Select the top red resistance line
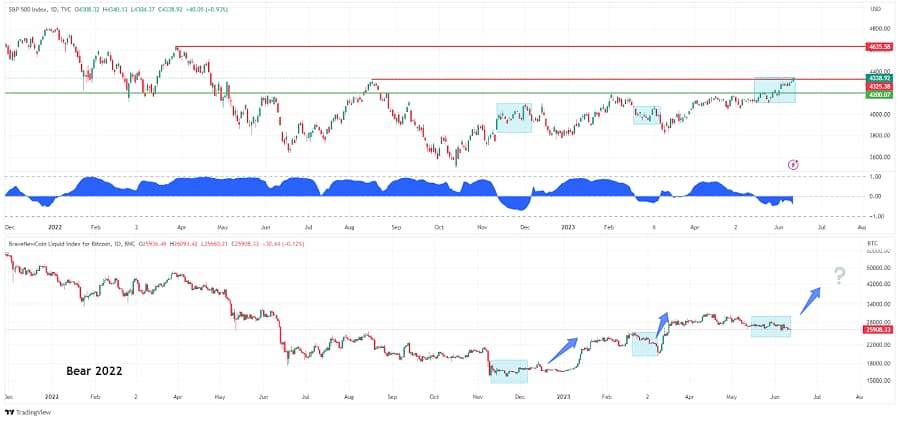Screen dimensions: 900x421 (x=519, y=47)
